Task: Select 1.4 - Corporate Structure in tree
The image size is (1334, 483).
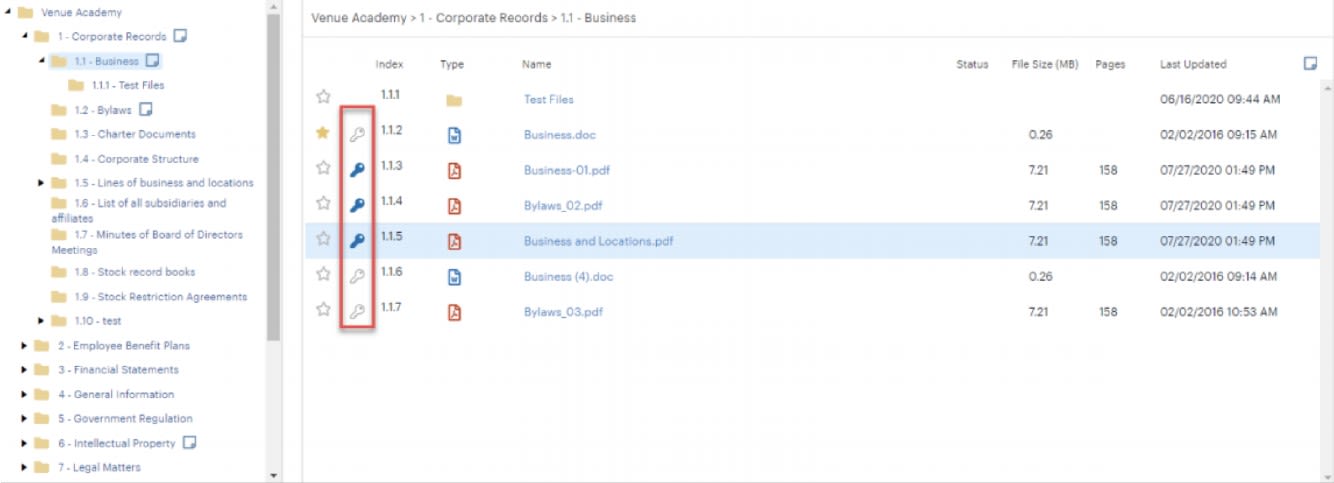Action: (136, 159)
